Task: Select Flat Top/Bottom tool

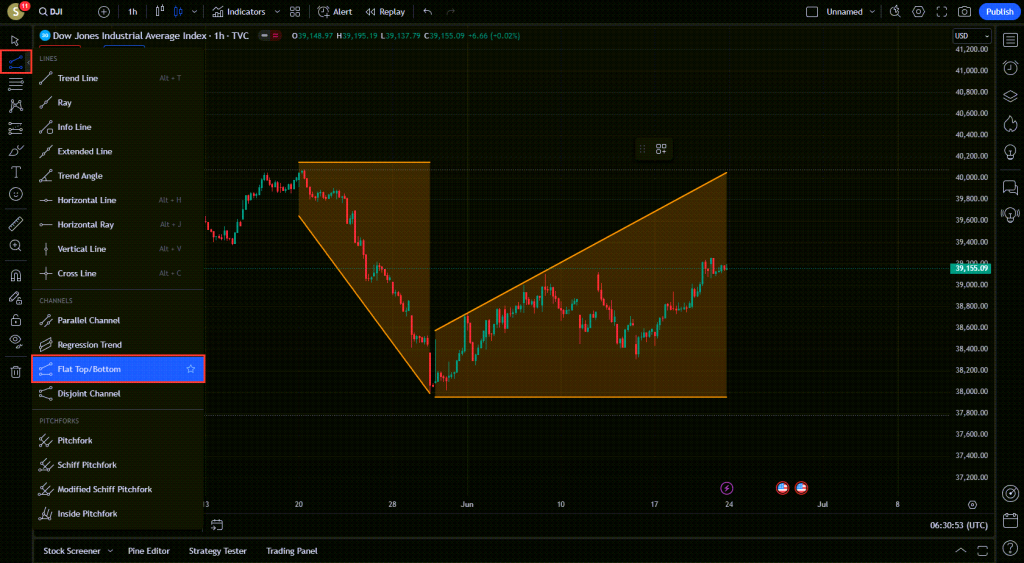Action: (118, 369)
